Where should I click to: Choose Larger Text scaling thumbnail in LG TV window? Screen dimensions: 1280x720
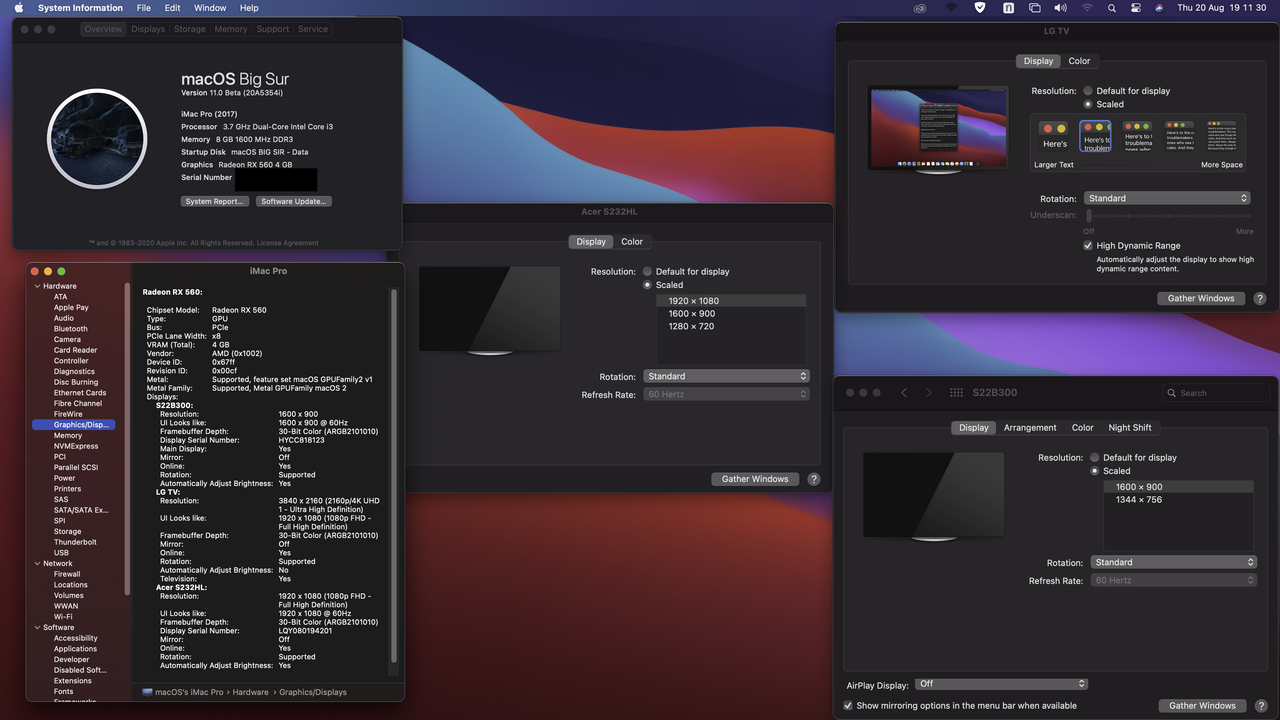click(x=1054, y=135)
